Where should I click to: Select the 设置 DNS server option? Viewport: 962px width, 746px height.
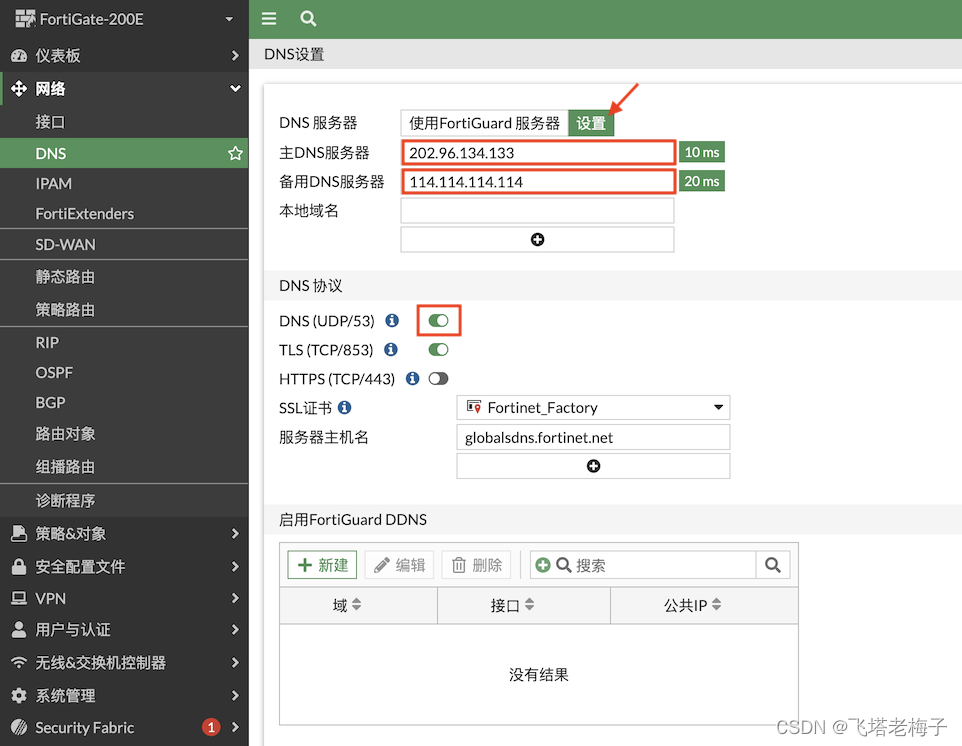point(591,123)
